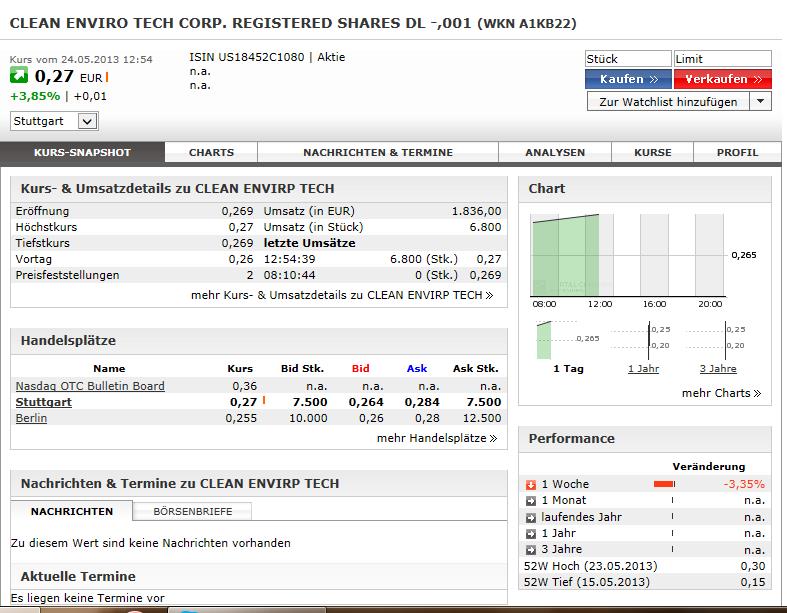
Task: Select the 1 Jahr mini chart thumbnail
Action: [x=642, y=341]
